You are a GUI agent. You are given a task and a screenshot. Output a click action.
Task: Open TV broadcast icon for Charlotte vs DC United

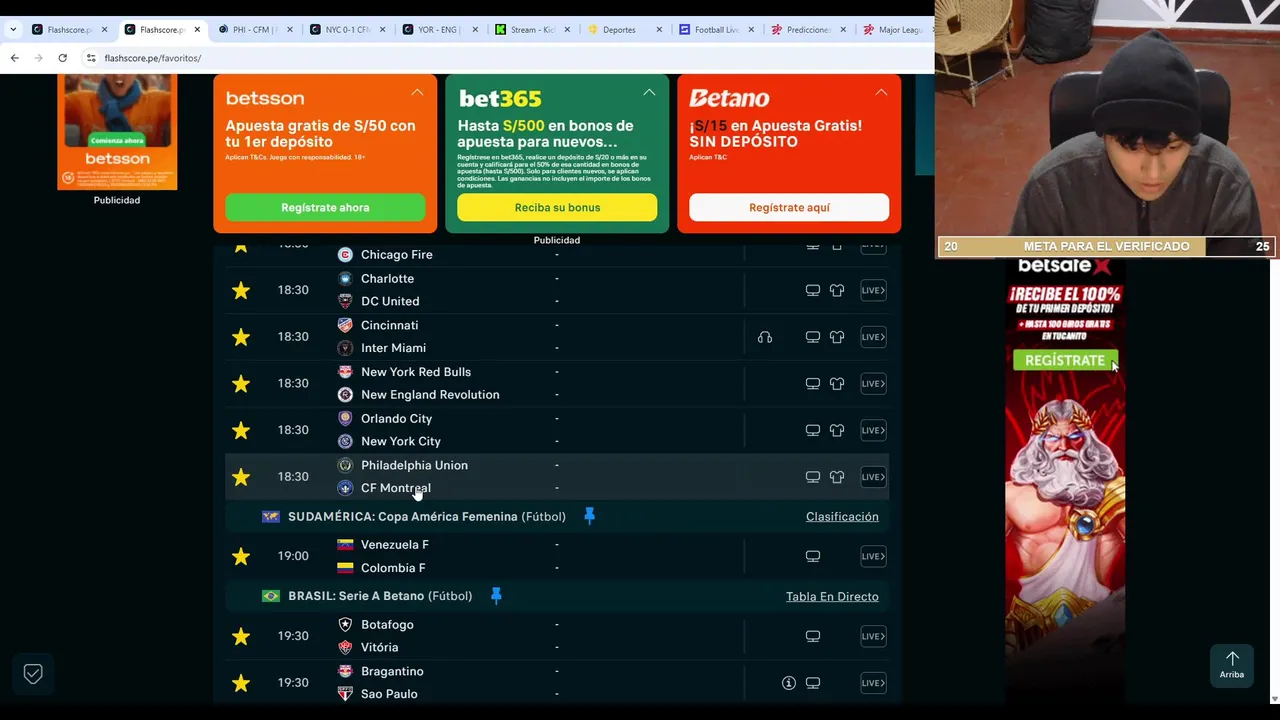(813, 290)
